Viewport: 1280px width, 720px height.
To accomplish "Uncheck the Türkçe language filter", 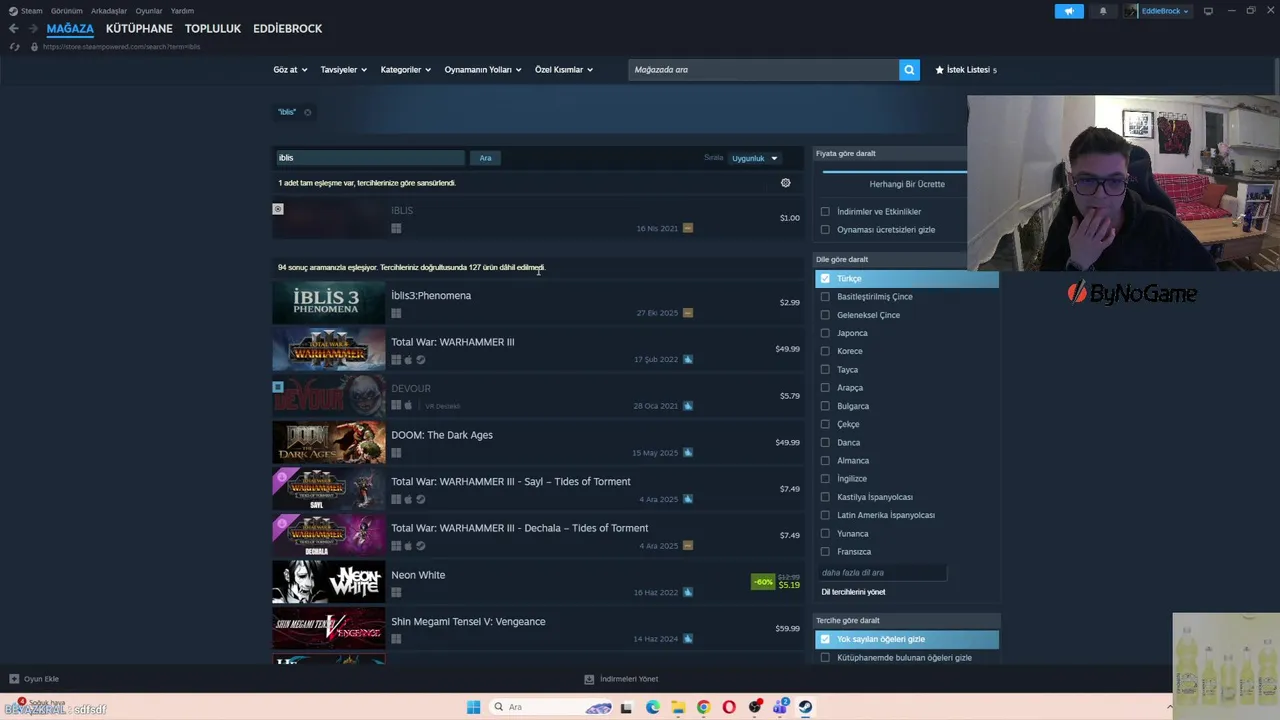I will [x=825, y=279].
